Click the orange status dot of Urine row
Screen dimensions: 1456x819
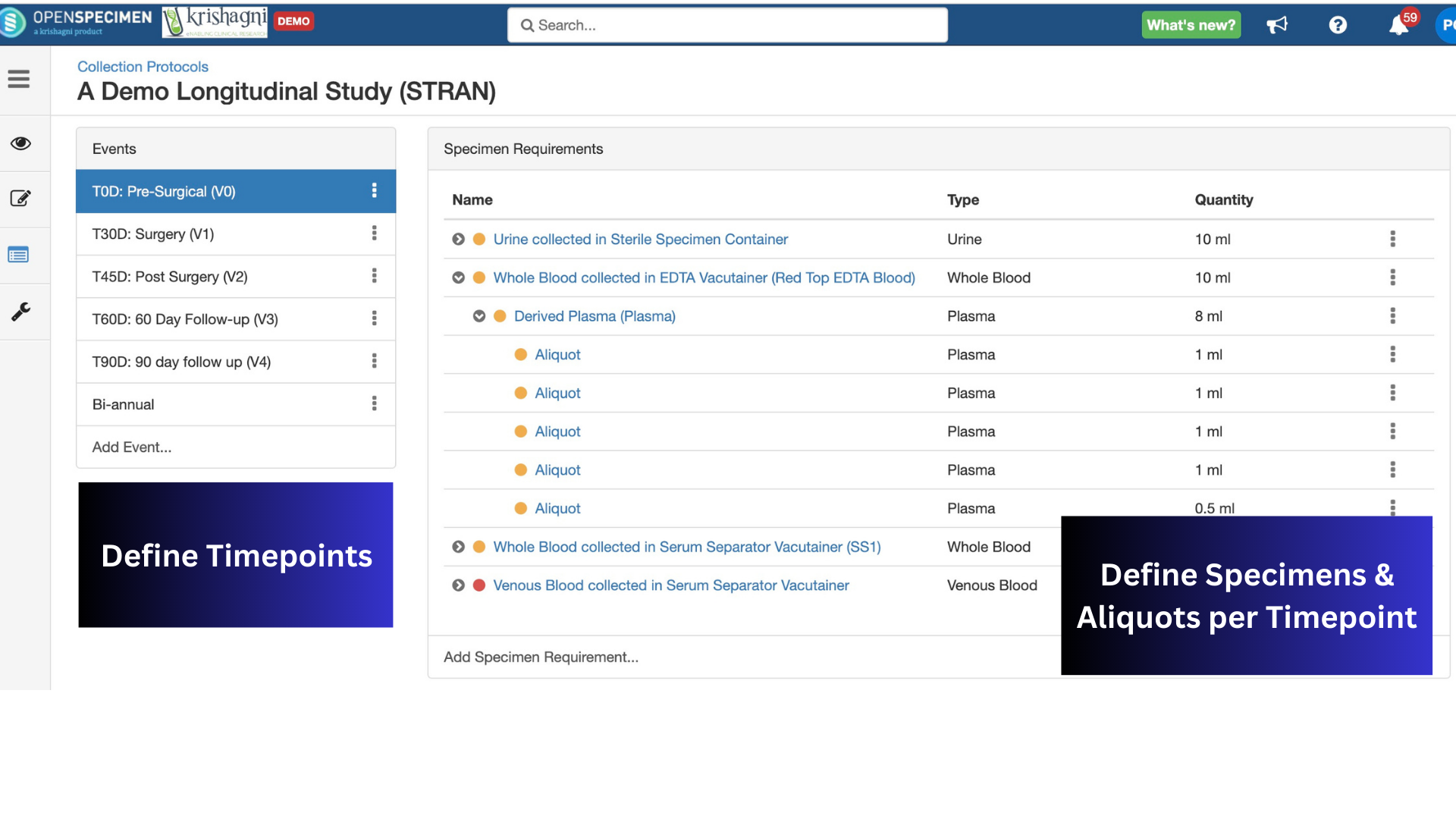pyautogui.click(x=479, y=239)
